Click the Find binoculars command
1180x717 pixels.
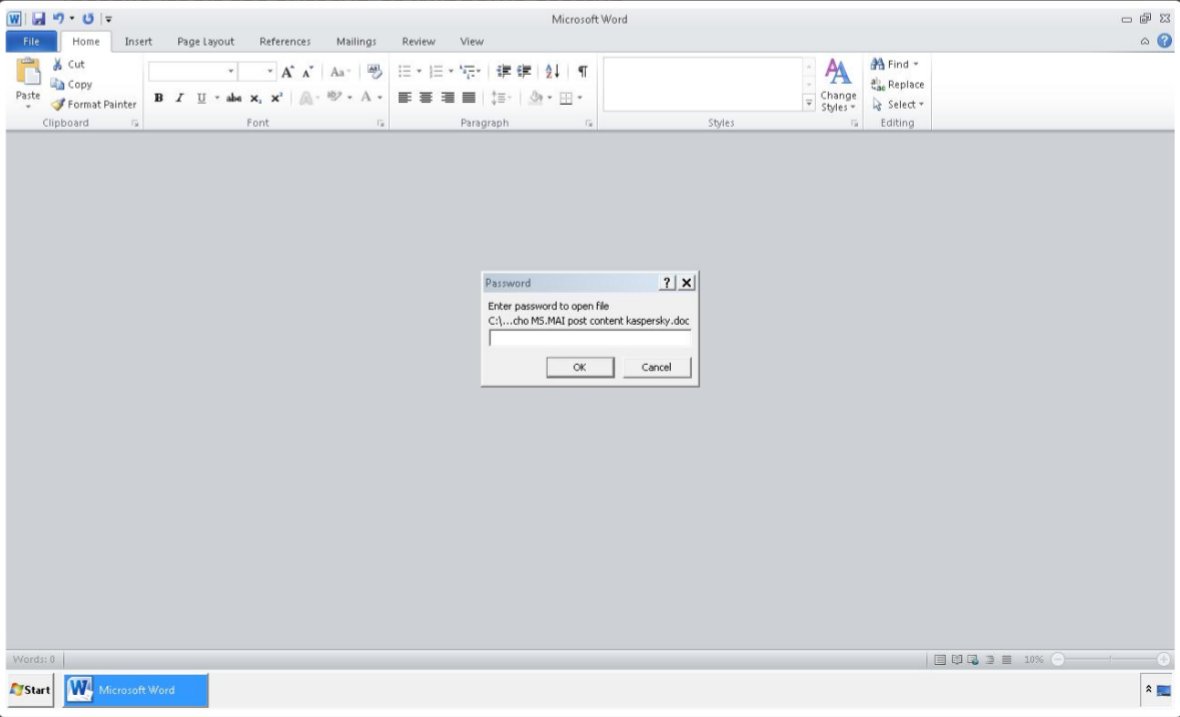coord(895,65)
